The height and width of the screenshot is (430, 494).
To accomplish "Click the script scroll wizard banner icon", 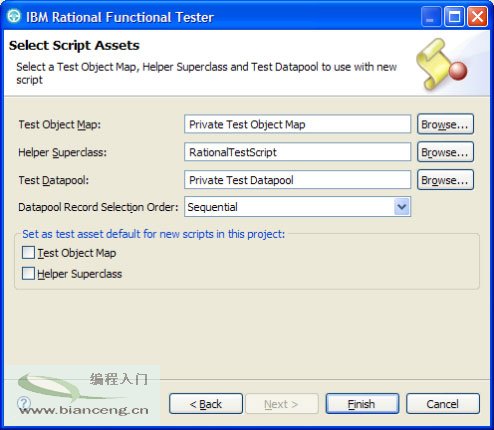I will [x=441, y=64].
